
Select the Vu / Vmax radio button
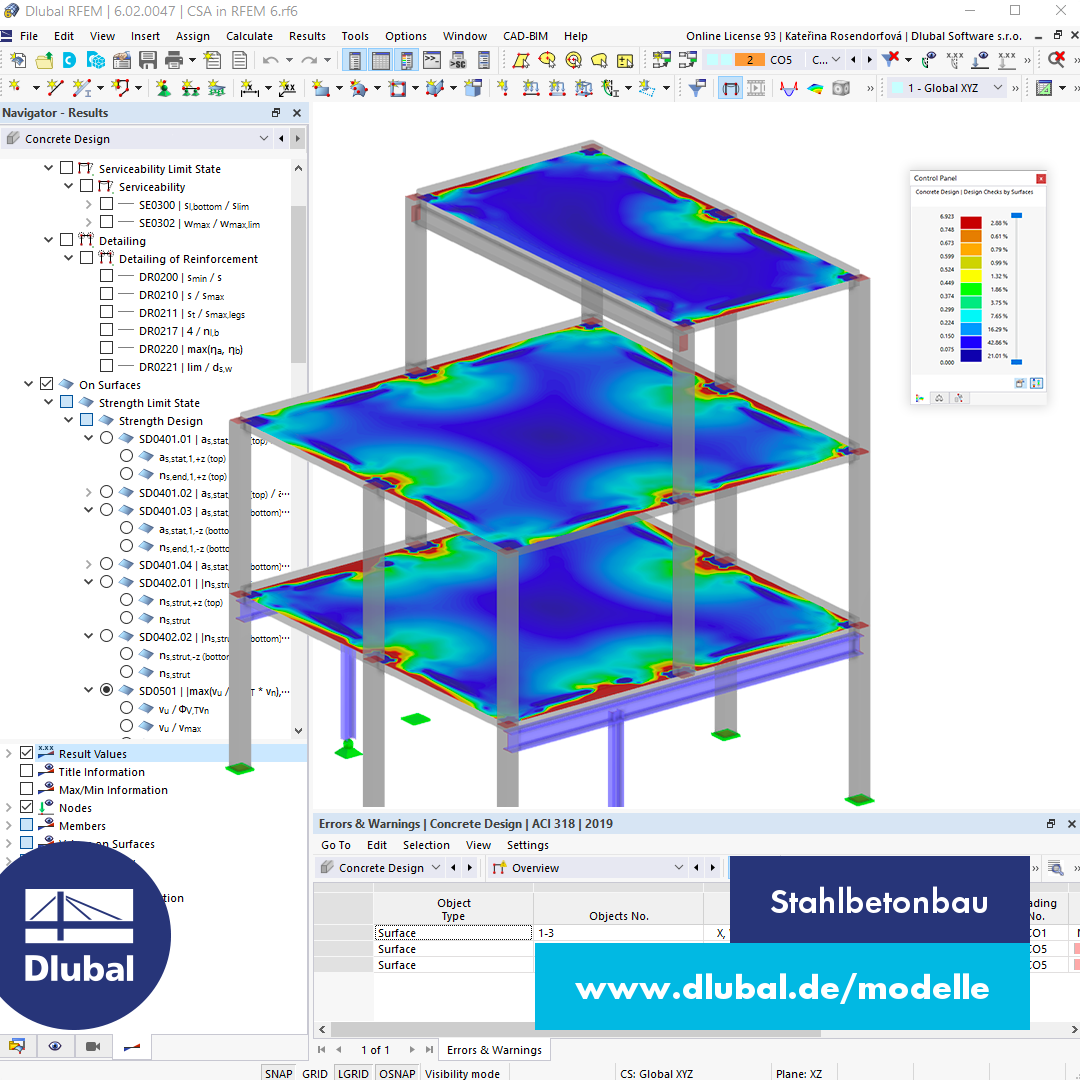[126, 726]
